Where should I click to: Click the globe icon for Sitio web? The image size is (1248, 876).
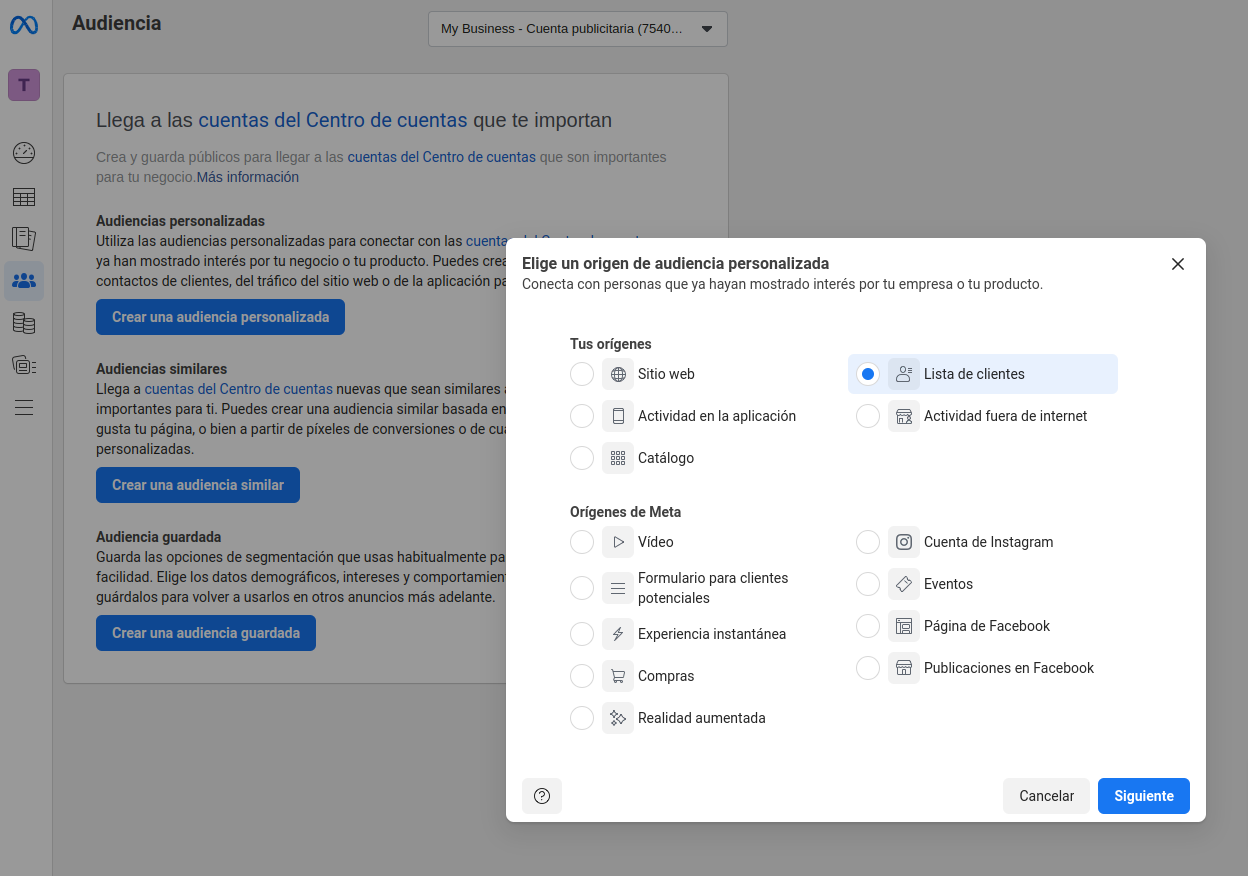pyautogui.click(x=618, y=374)
